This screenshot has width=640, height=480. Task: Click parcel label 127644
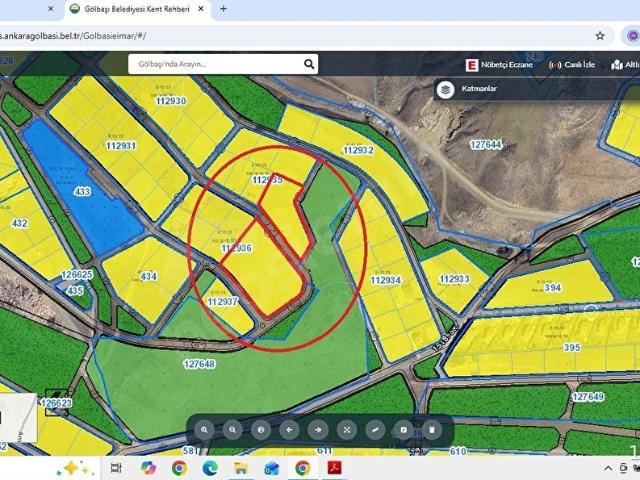[486, 144]
